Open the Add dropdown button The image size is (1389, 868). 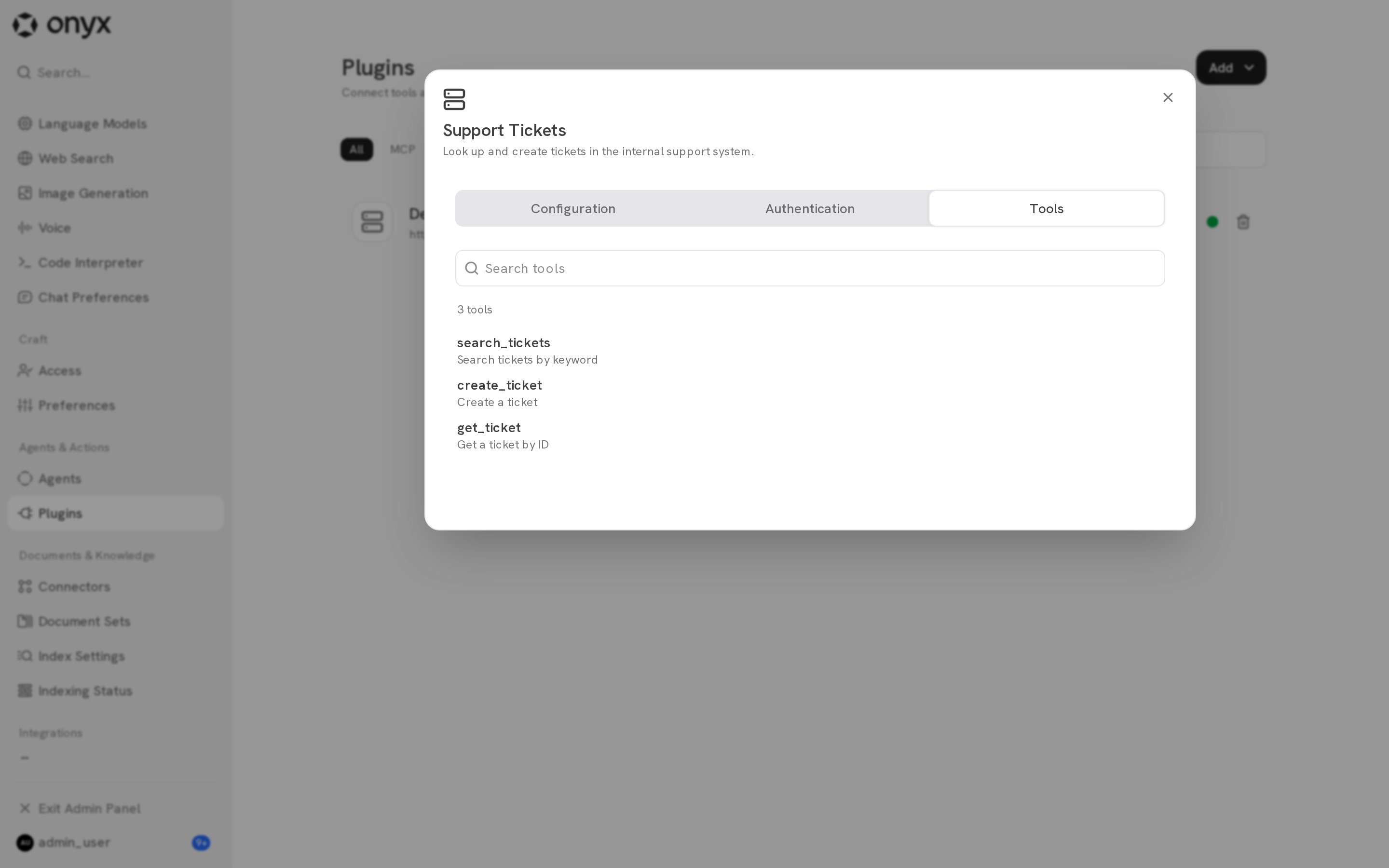tap(1231, 68)
